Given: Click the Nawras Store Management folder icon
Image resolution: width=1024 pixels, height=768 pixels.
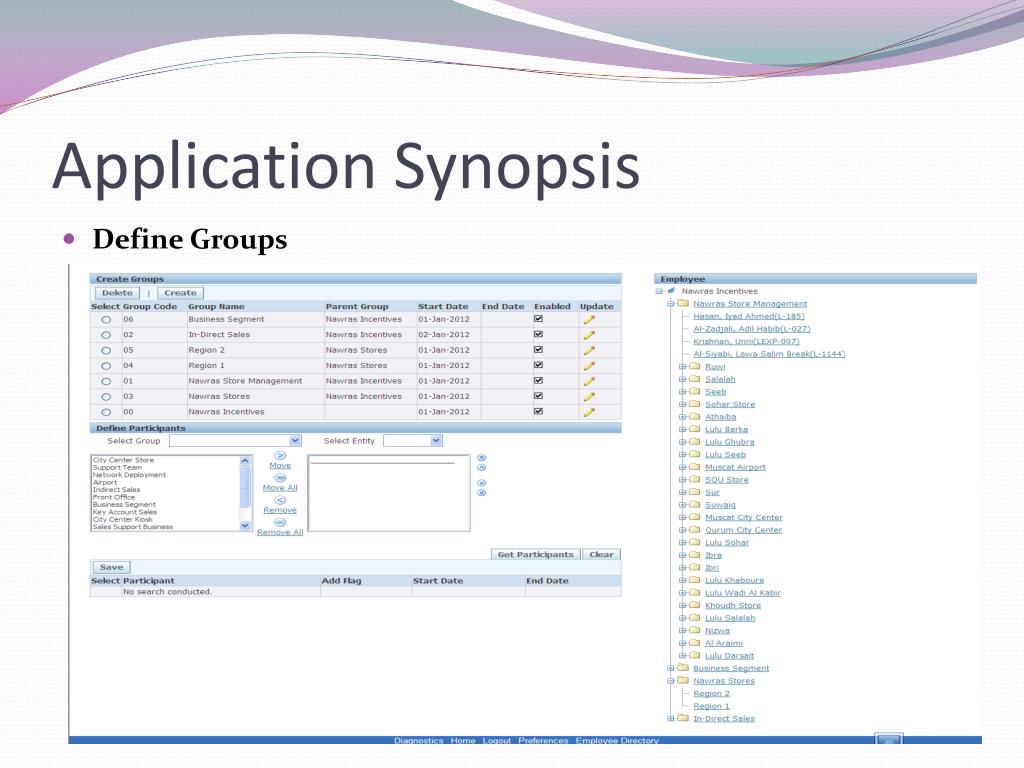Looking at the screenshot, I should click(x=683, y=303).
